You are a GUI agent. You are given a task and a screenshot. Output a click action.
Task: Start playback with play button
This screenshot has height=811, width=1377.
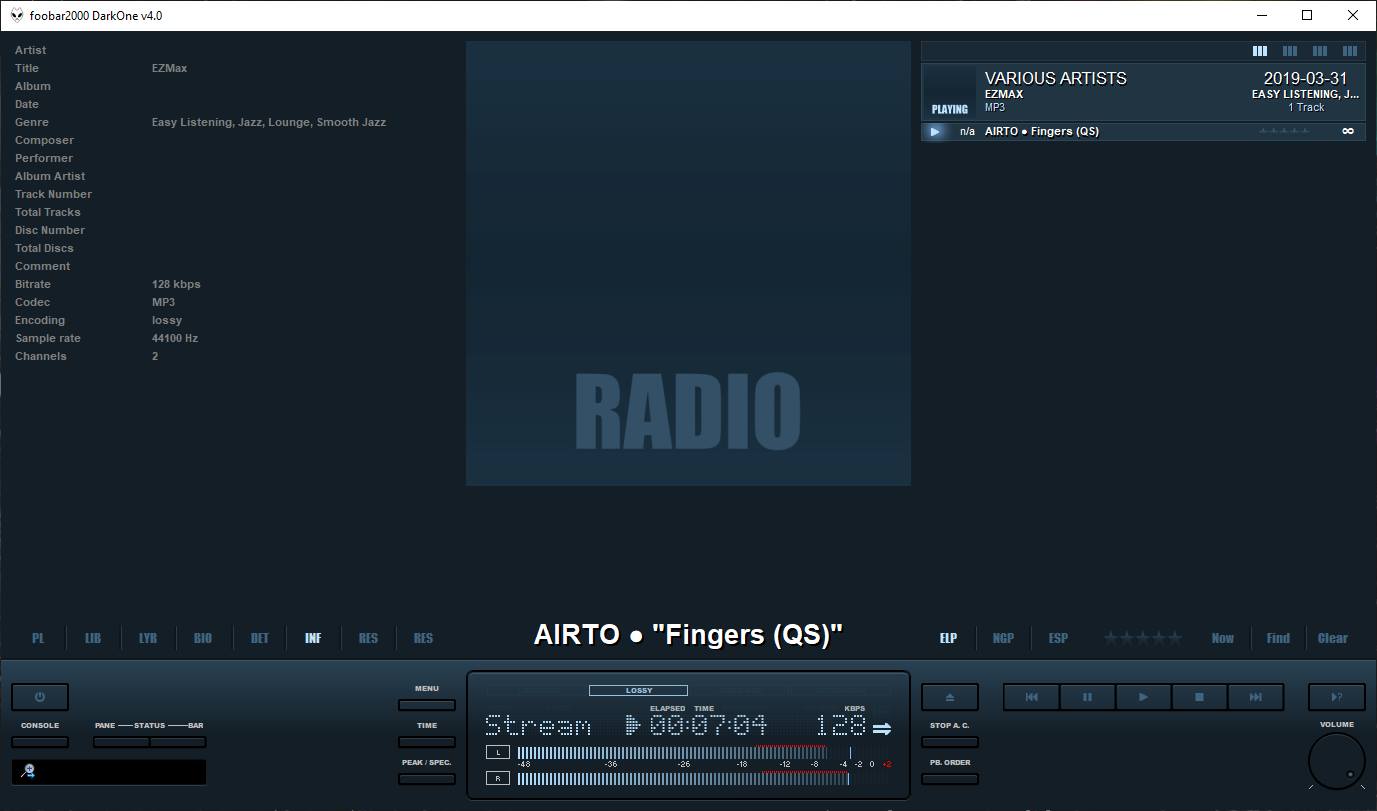[1143, 697]
